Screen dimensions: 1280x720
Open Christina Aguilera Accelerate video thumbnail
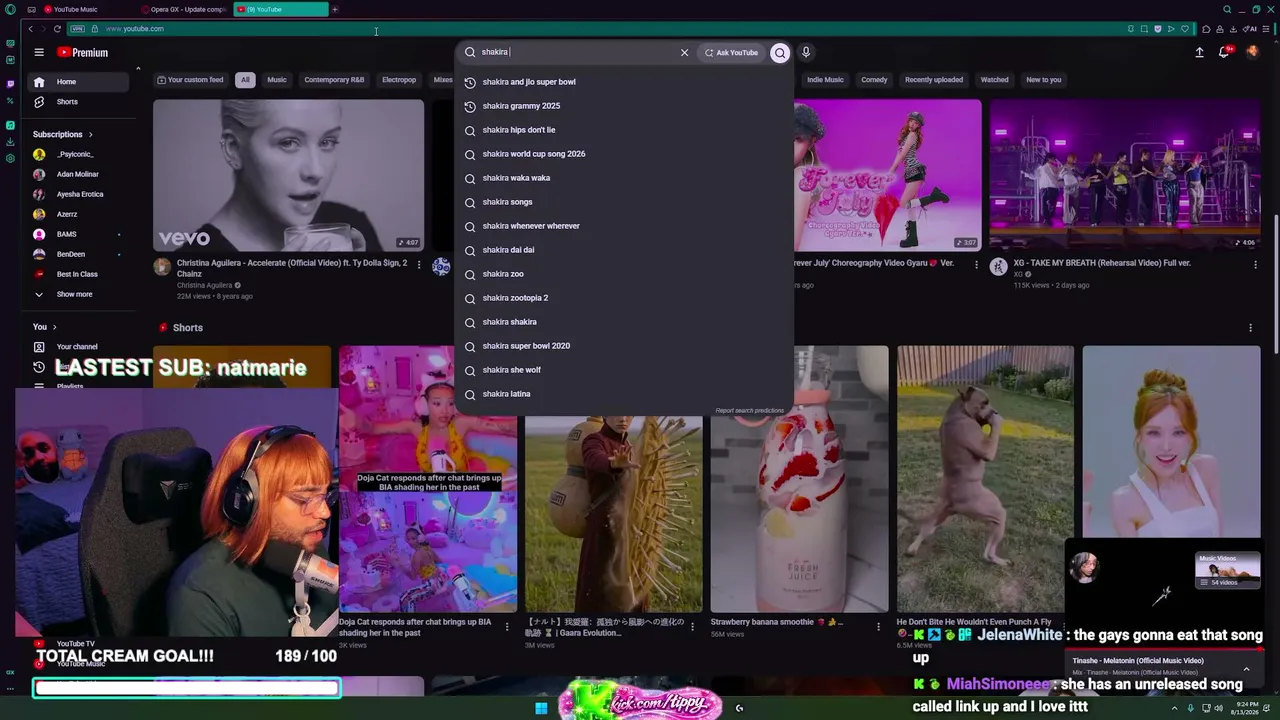click(x=288, y=175)
